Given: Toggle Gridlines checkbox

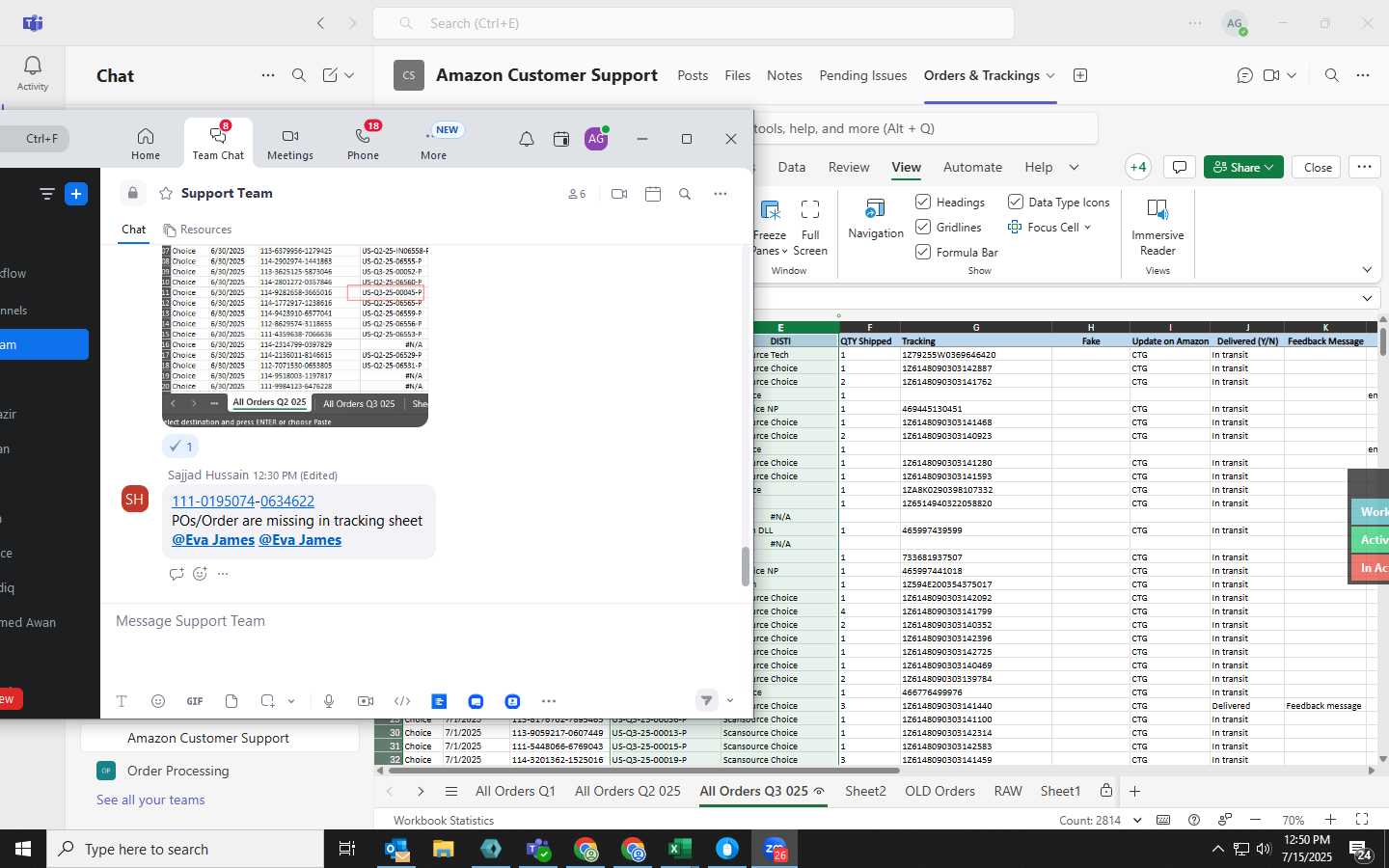Looking at the screenshot, I should [x=923, y=227].
